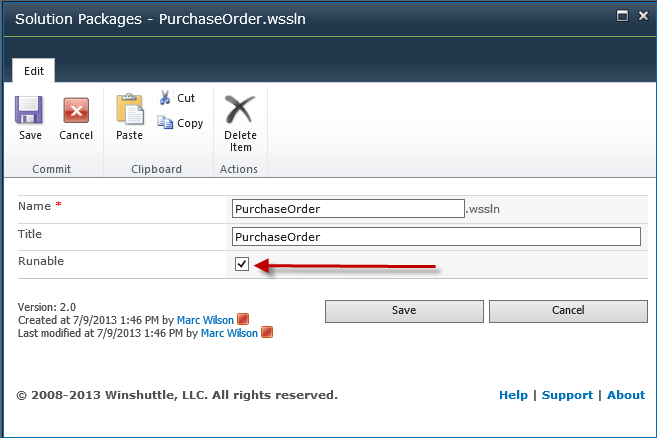Click the Paste clipboard icon
Viewport: 657px width, 438px height.
pos(130,109)
